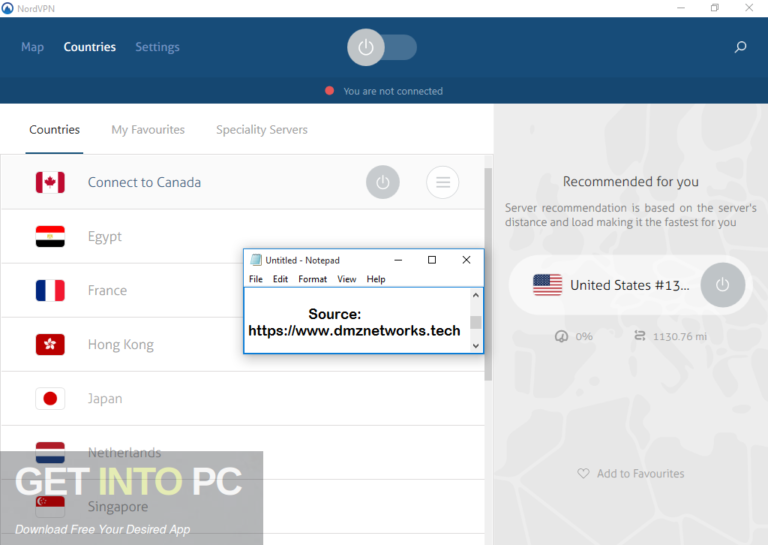Open the Canada server list menu icon
Image resolution: width=768 pixels, height=545 pixels.
[x=443, y=182]
